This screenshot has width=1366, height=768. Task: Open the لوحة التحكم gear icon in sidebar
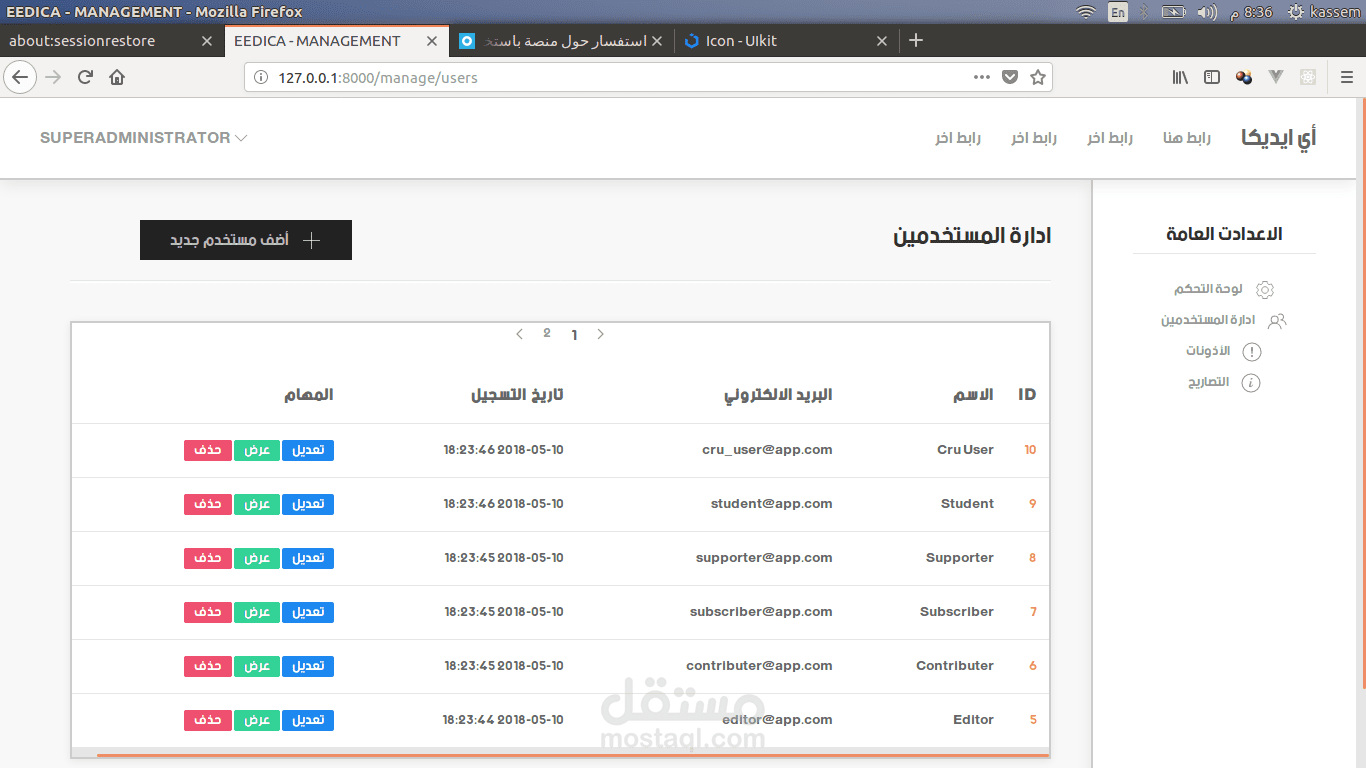[x=1265, y=288]
